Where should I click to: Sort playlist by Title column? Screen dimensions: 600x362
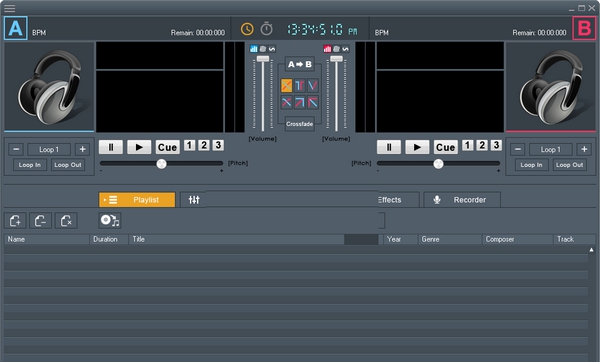(x=236, y=240)
